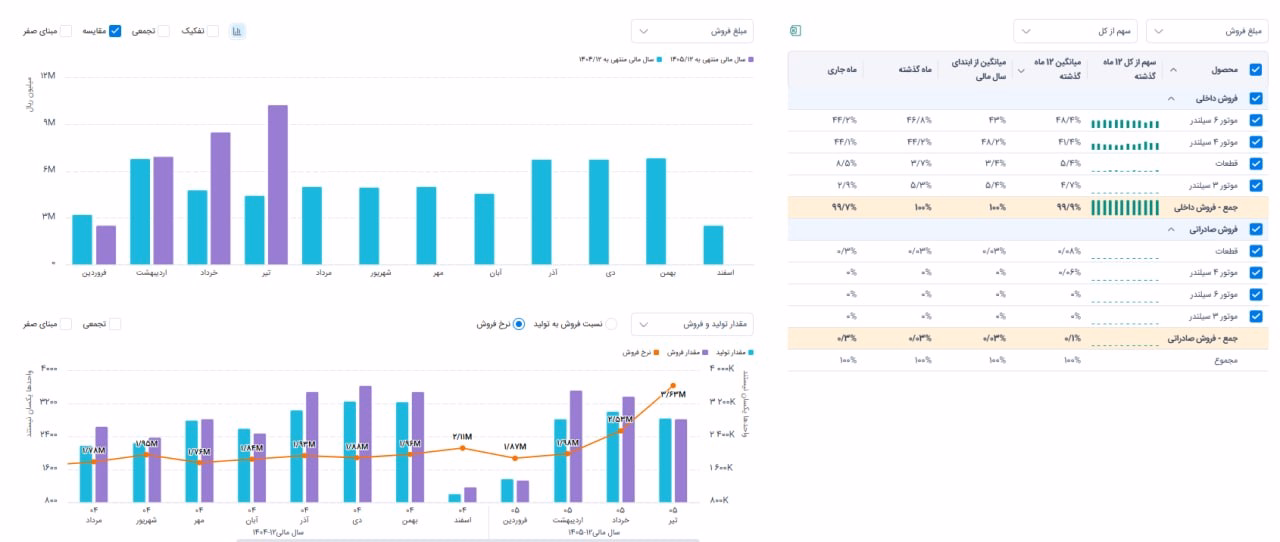This screenshot has width=1280, height=542.
Task: Uncheck موتور ۴ سیلندر under فروش داخلی
Action: point(1256,142)
